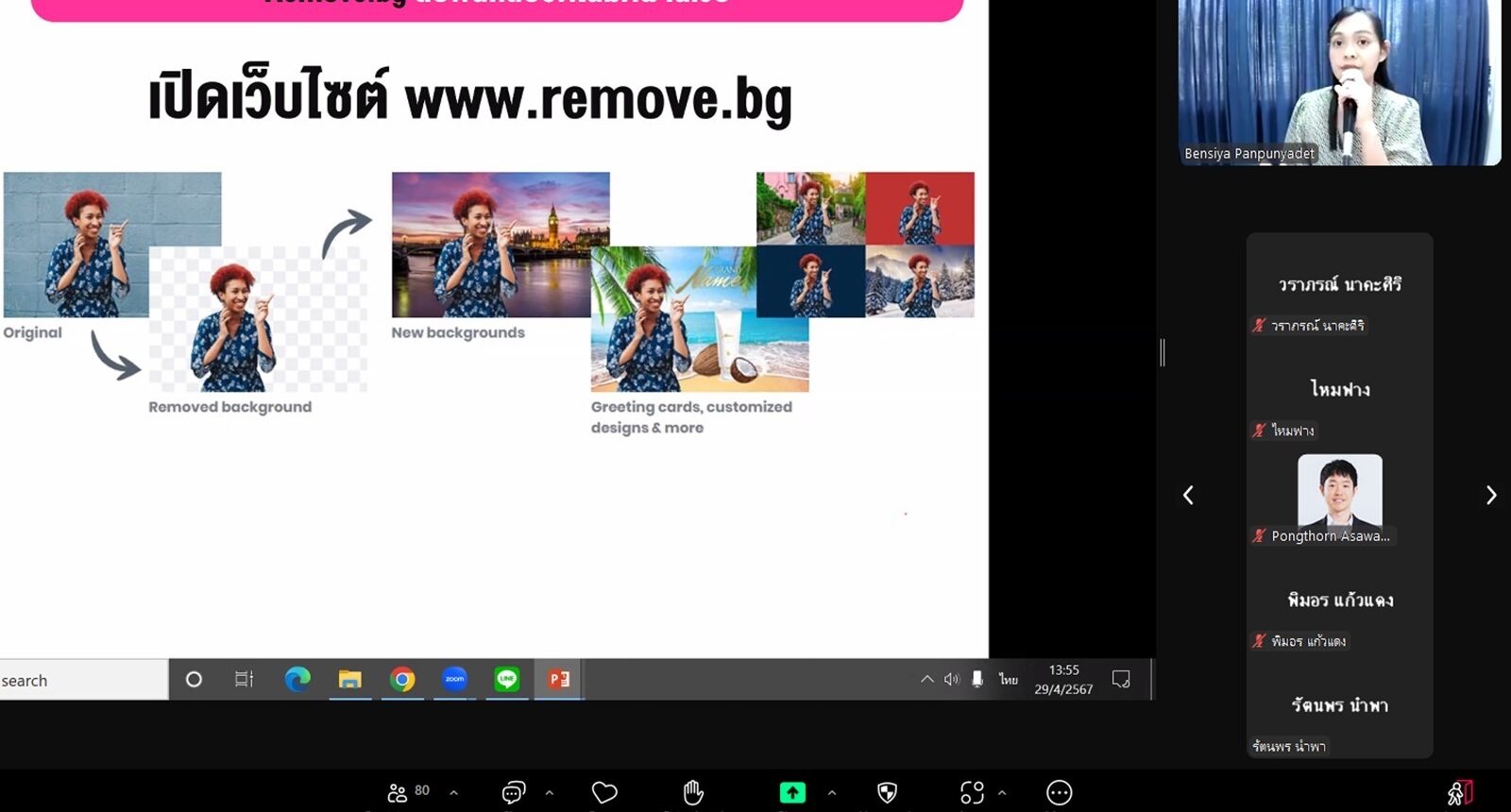1511x812 pixels.
Task: Click the green Share Screen button
Action: [x=792, y=792]
